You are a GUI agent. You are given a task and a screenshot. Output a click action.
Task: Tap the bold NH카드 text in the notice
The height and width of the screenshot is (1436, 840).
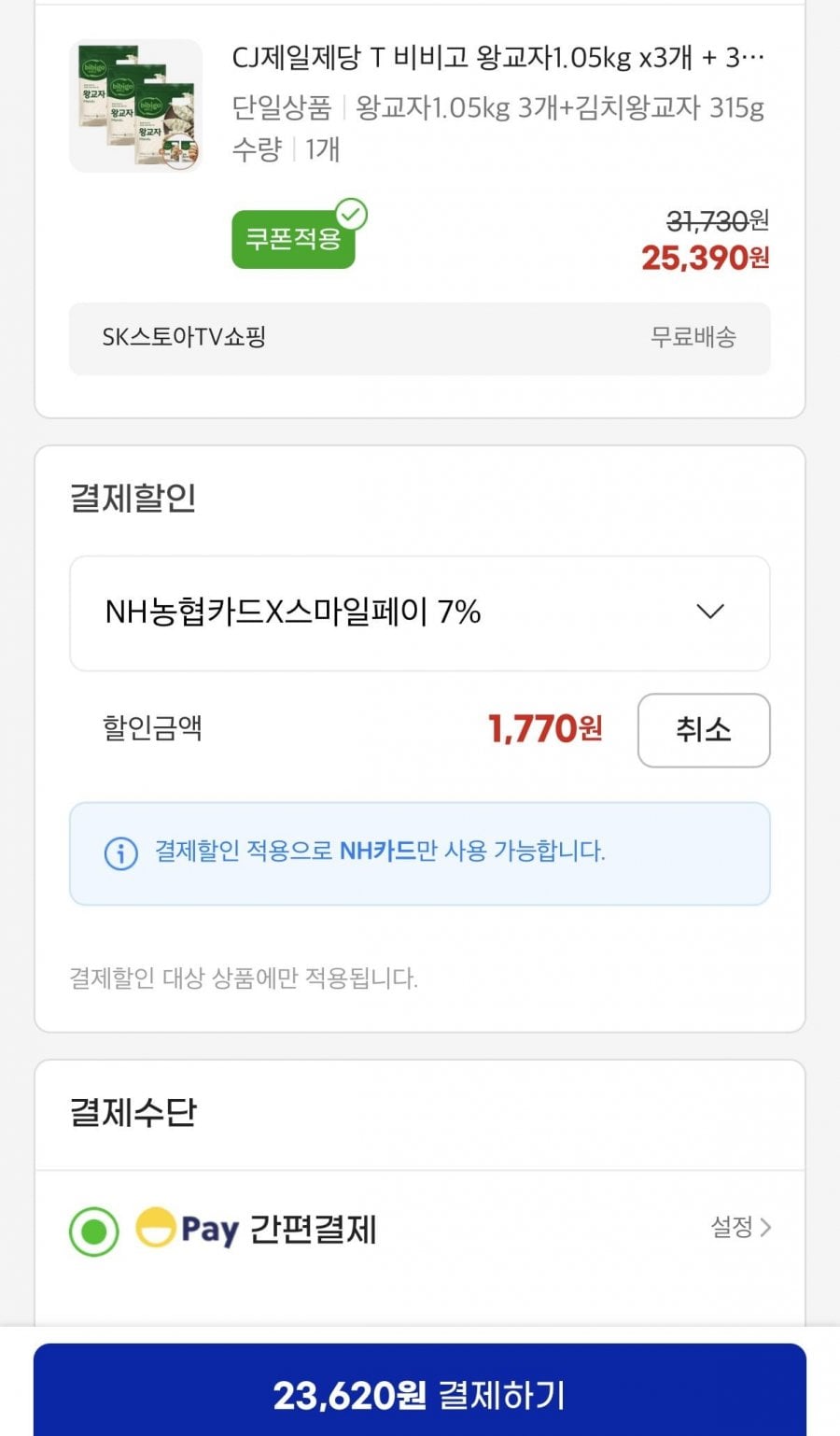(x=377, y=851)
